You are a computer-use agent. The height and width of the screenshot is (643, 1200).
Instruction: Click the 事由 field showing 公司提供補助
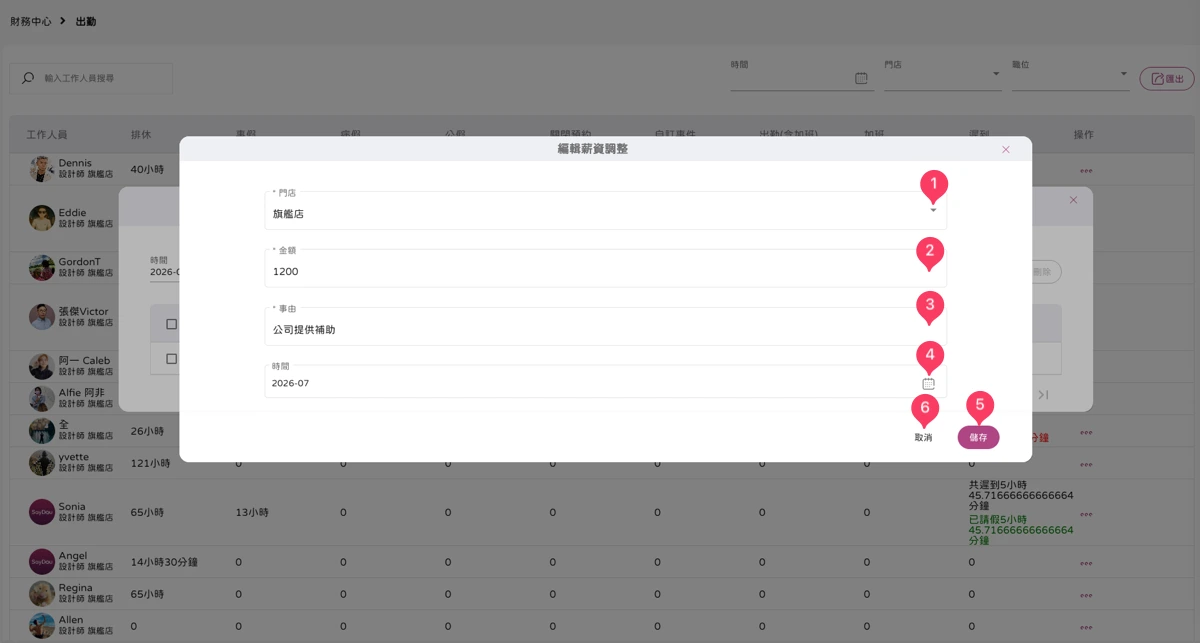[605, 326]
